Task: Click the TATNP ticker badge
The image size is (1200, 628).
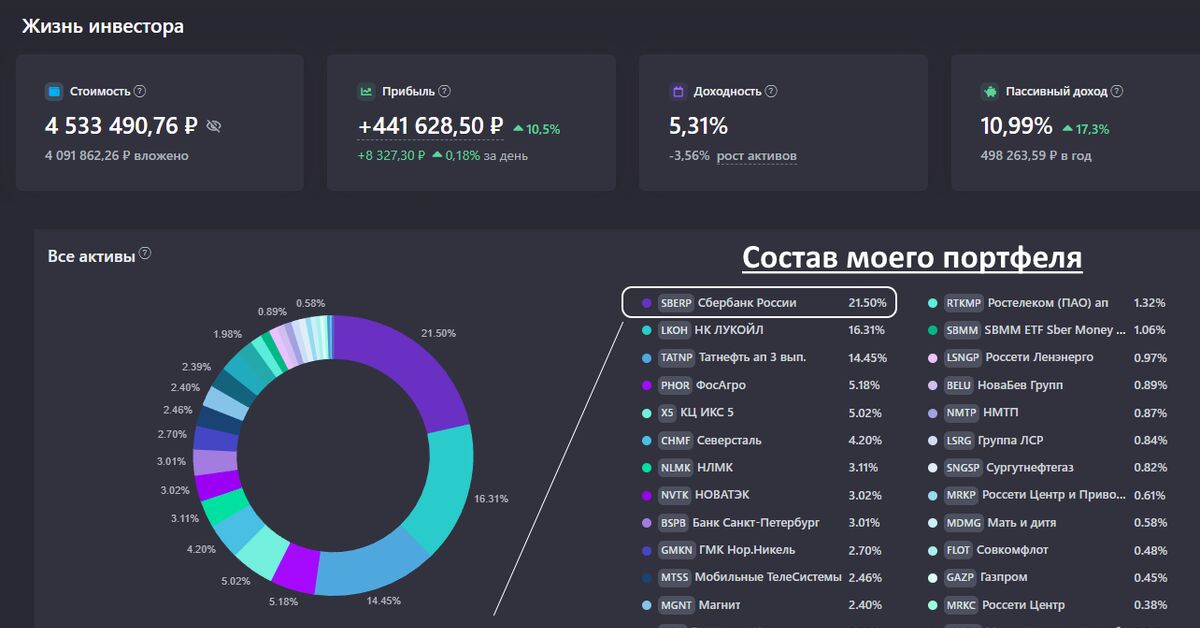Action: point(677,357)
